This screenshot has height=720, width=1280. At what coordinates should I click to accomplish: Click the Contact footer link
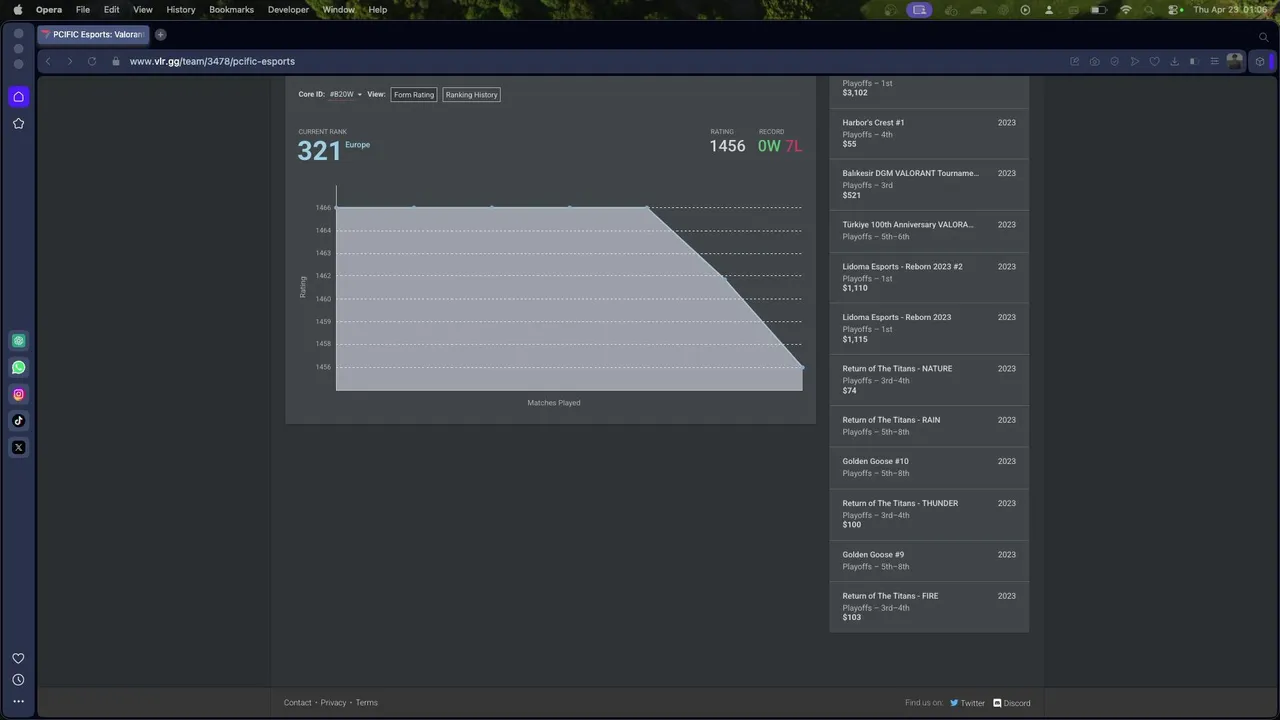coord(298,703)
